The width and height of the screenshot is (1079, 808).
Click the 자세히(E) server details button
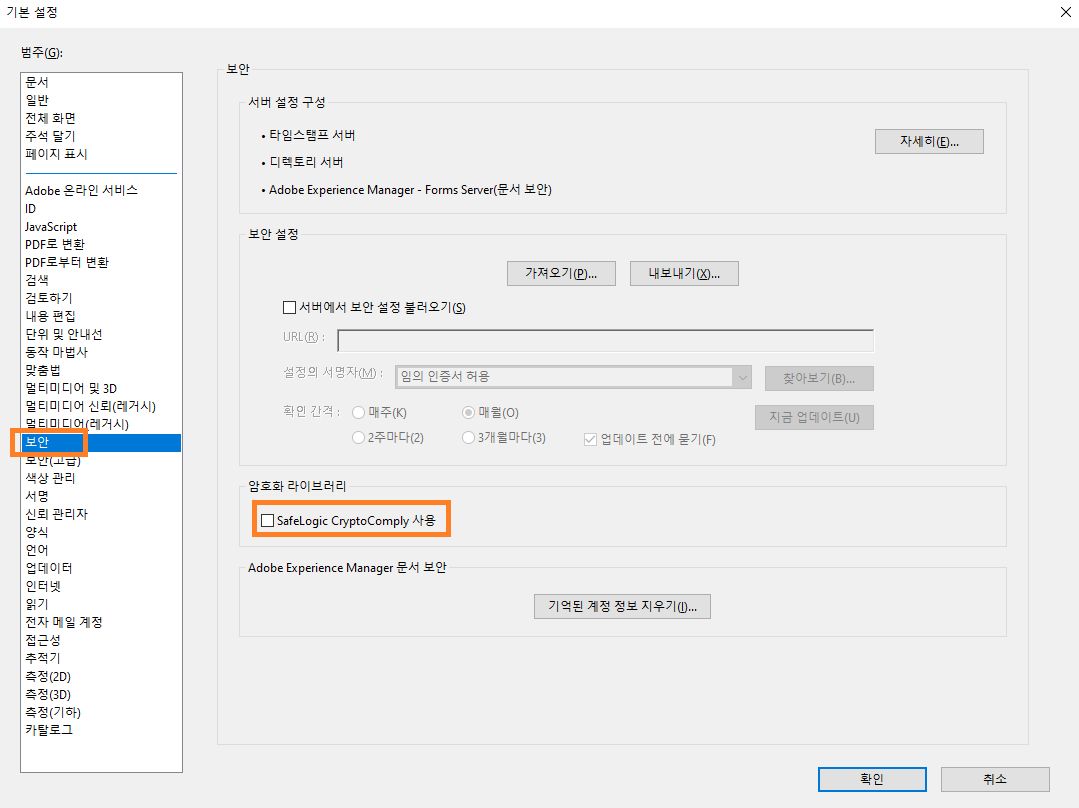point(928,141)
